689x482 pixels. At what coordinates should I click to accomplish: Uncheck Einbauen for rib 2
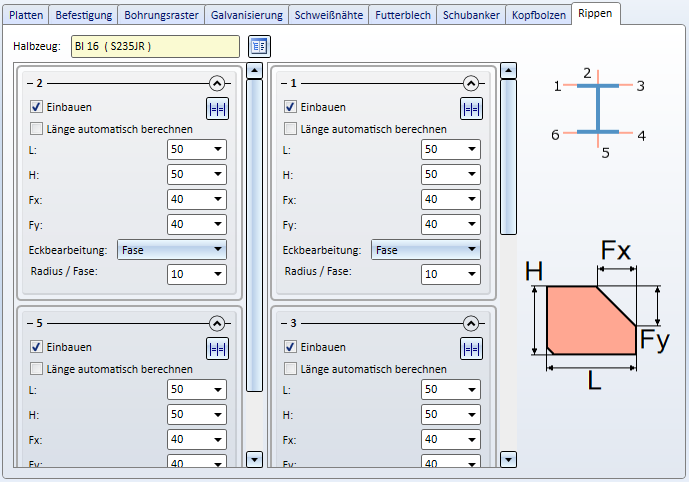[x=36, y=107]
